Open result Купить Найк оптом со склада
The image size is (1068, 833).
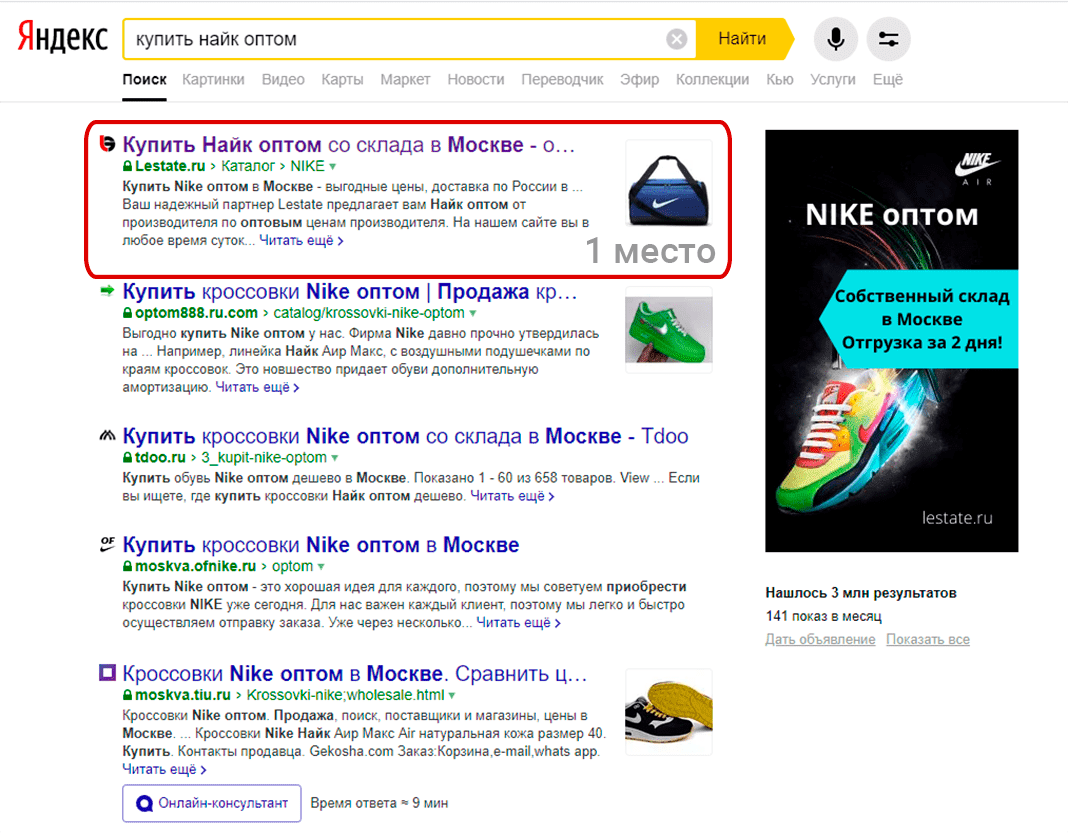click(349, 144)
